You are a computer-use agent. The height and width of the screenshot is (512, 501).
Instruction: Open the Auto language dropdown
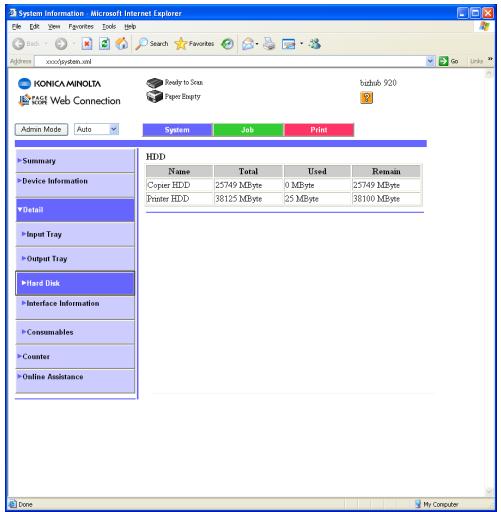114,129
